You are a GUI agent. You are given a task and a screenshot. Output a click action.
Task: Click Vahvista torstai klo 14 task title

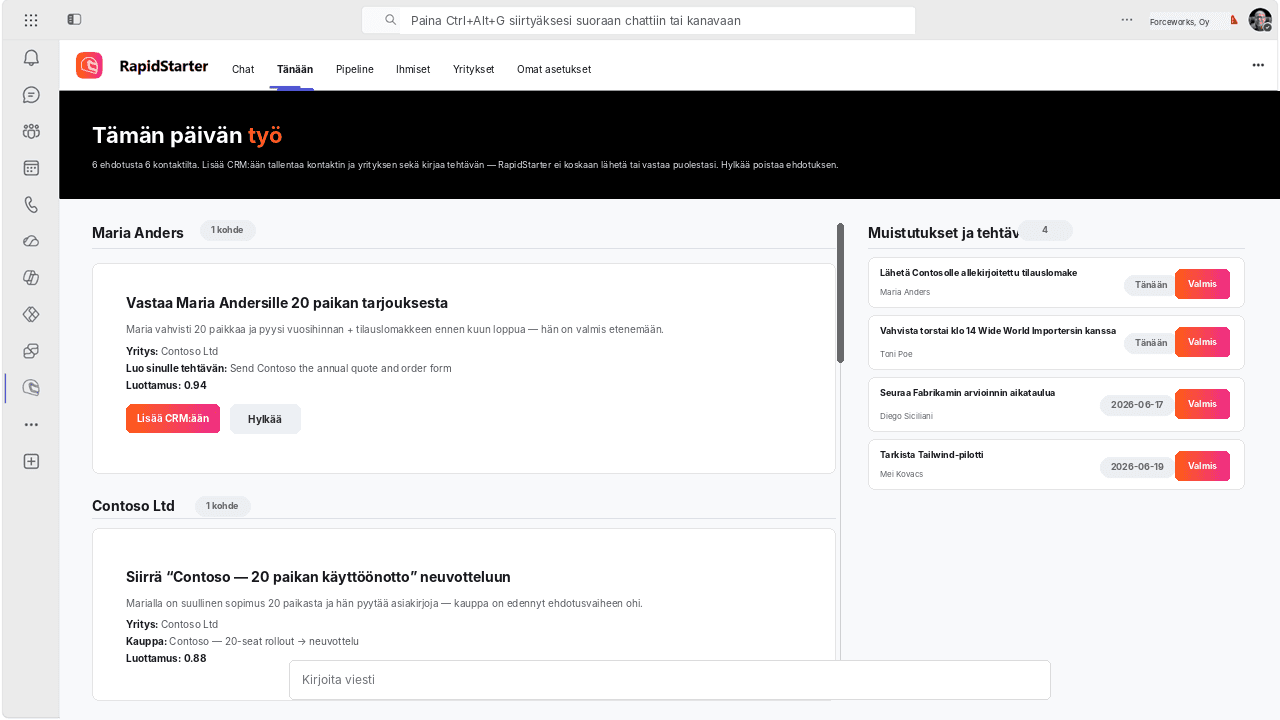click(998, 331)
